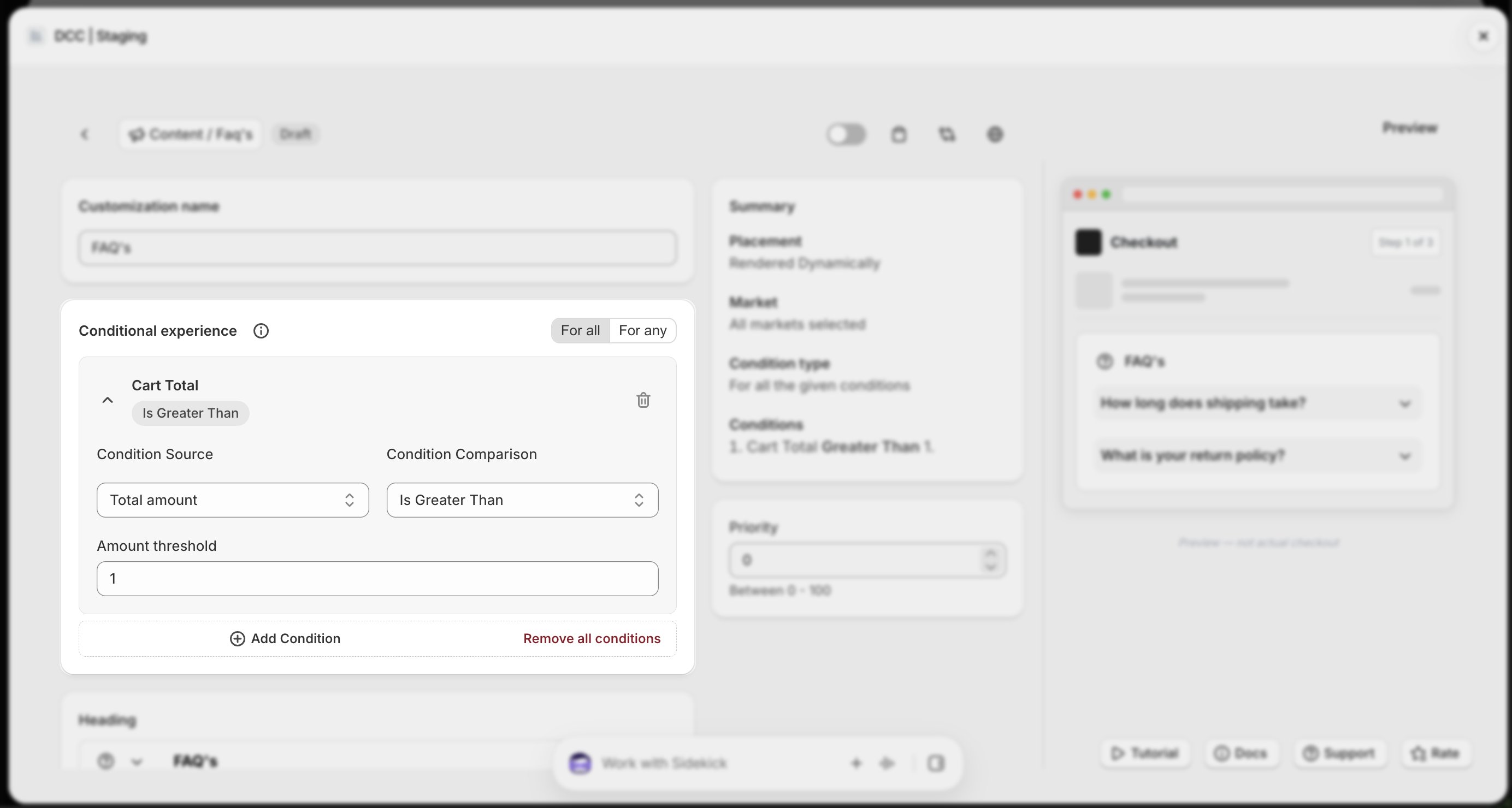
Task: Click the Rate button
Action: pos(1436,753)
